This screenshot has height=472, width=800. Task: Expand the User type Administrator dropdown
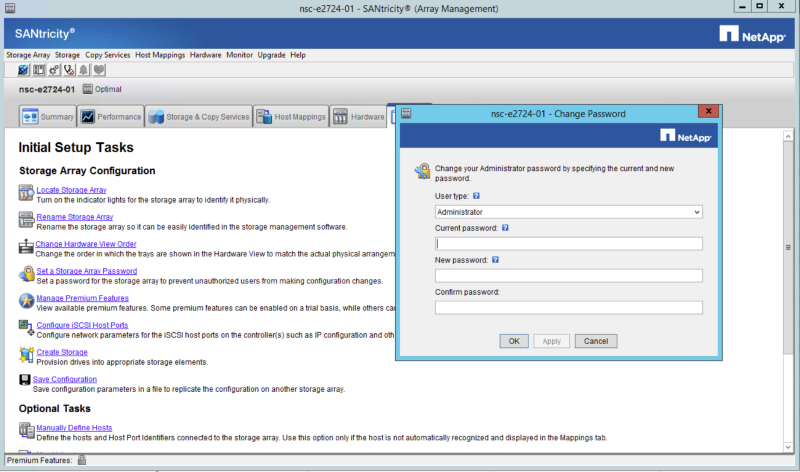click(696, 212)
